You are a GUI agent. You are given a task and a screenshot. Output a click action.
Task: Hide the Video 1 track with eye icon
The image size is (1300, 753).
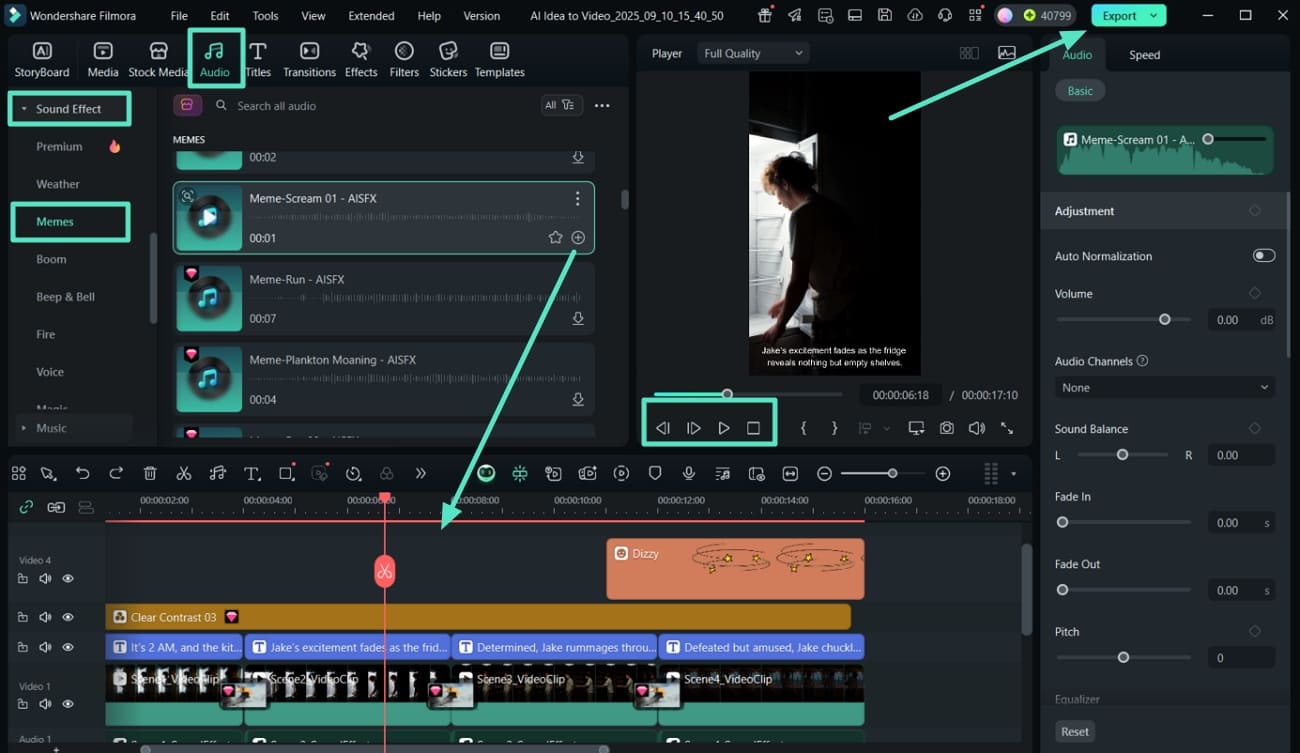[68, 705]
